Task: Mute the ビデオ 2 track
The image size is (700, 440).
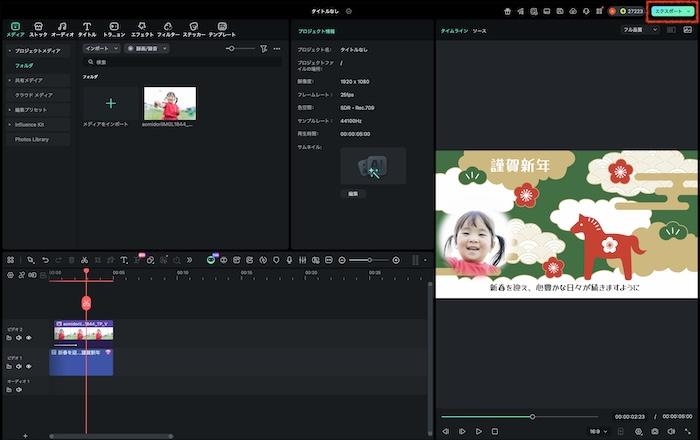Action: pyautogui.click(x=19, y=338)
